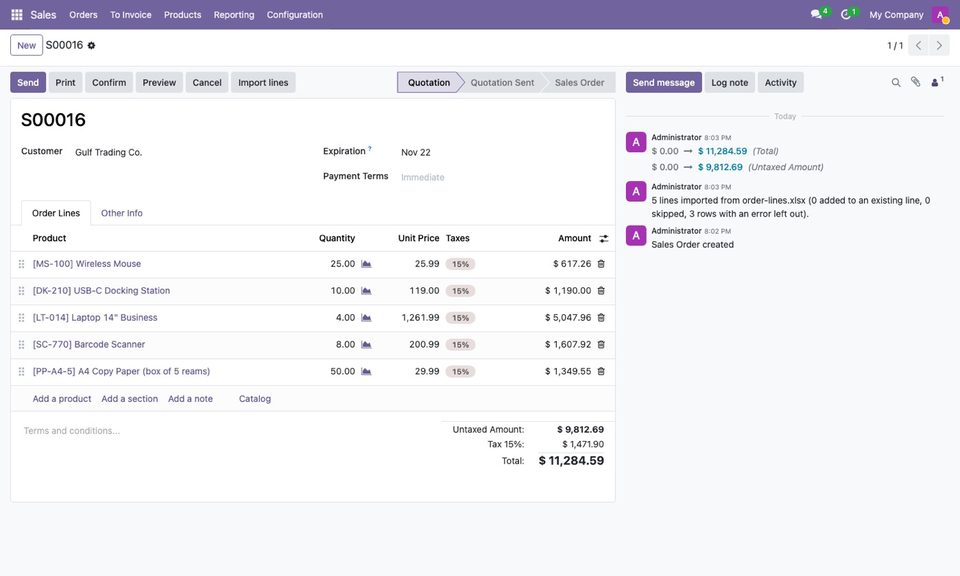The height and width of the screenshot is (576, 960).
Task: Switch to the Other Info tab
Action: 122,213
